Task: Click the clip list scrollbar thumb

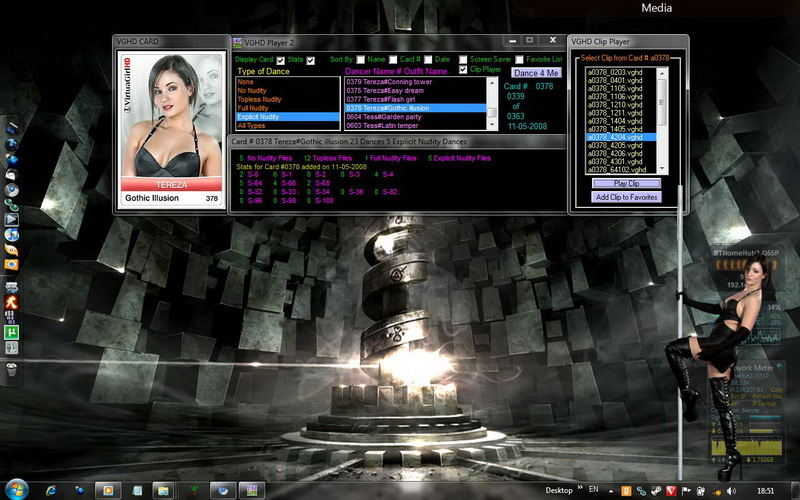Action: tap(662, 102)
